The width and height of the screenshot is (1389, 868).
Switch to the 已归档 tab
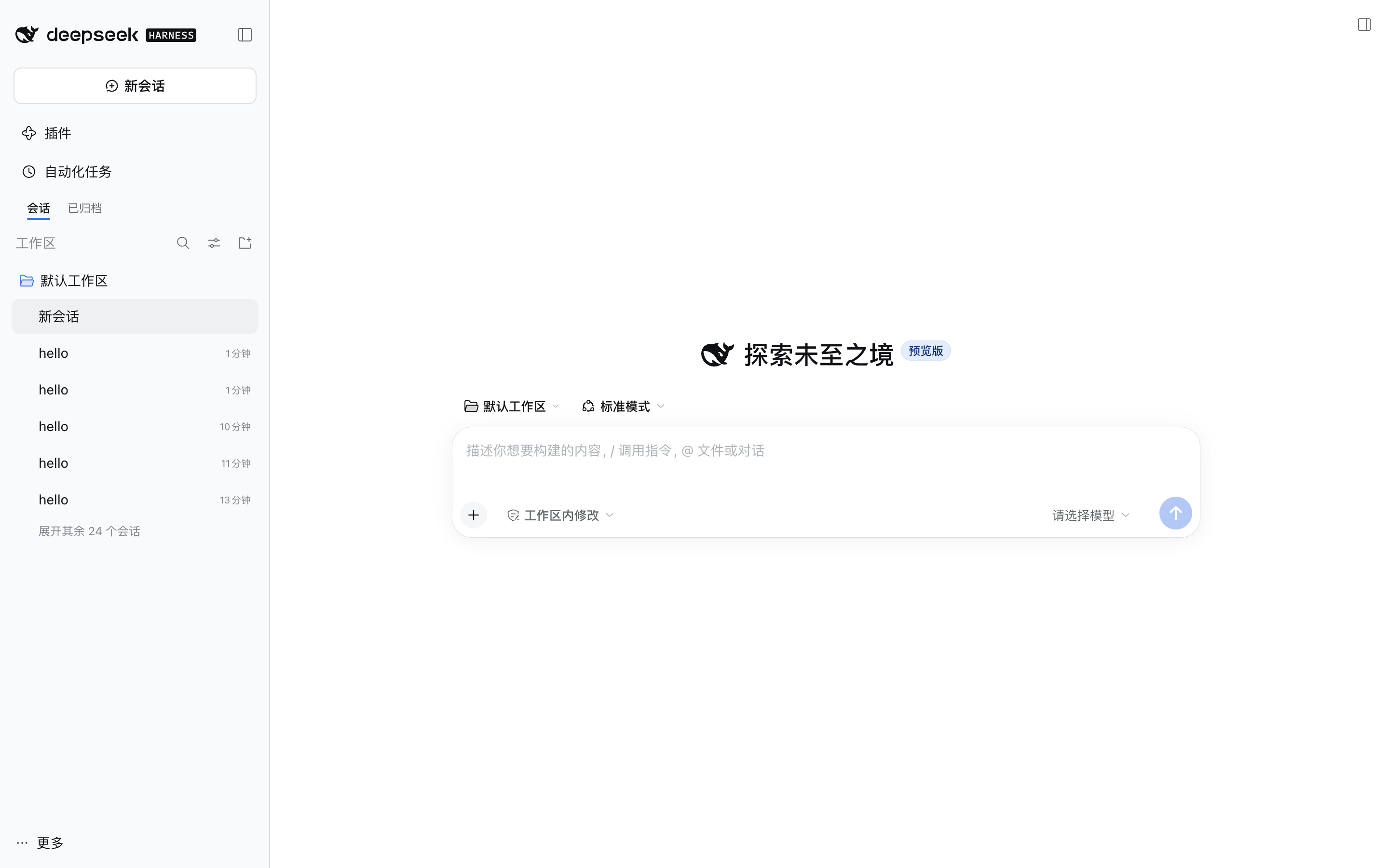pyautogui.click(x=85, y=208)
